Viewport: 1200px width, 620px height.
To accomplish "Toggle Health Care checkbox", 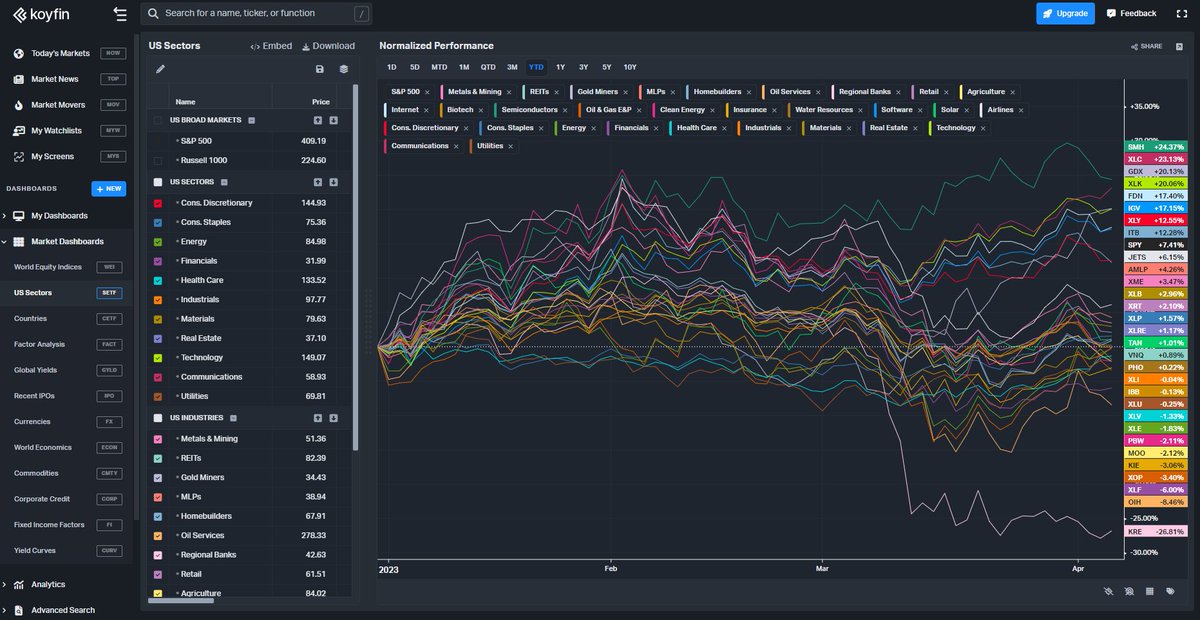I will point(158,280).
